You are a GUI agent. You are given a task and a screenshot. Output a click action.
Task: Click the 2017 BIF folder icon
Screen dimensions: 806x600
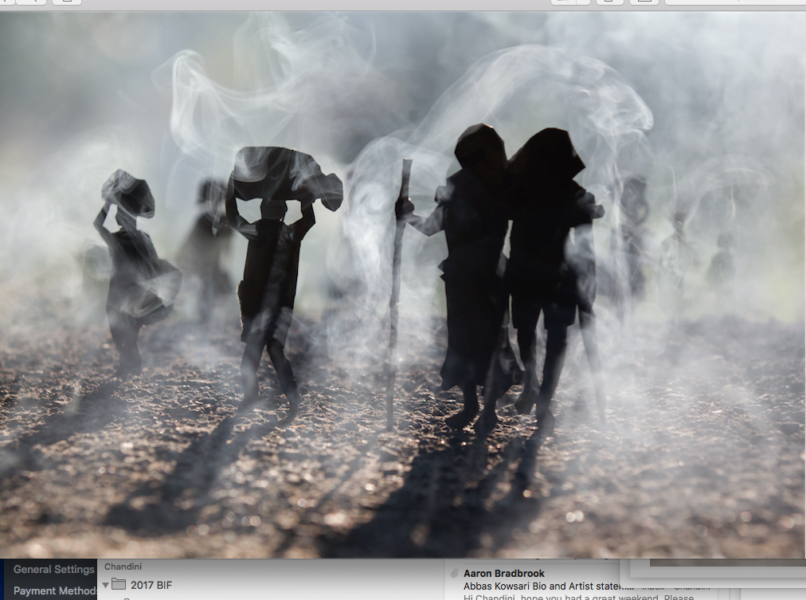118,584
